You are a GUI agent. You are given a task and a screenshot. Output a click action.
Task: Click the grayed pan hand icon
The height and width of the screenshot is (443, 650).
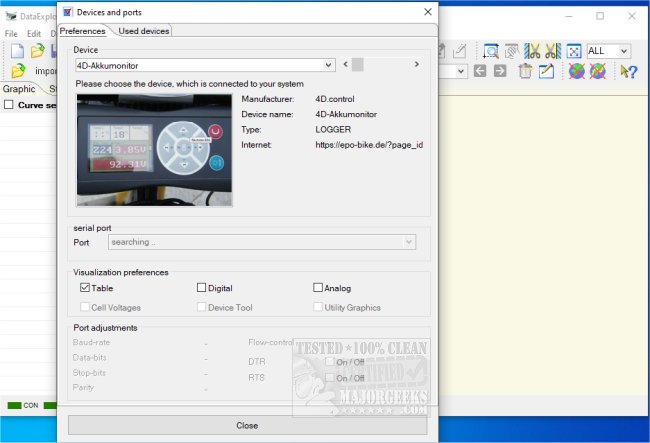pos(512,51)
